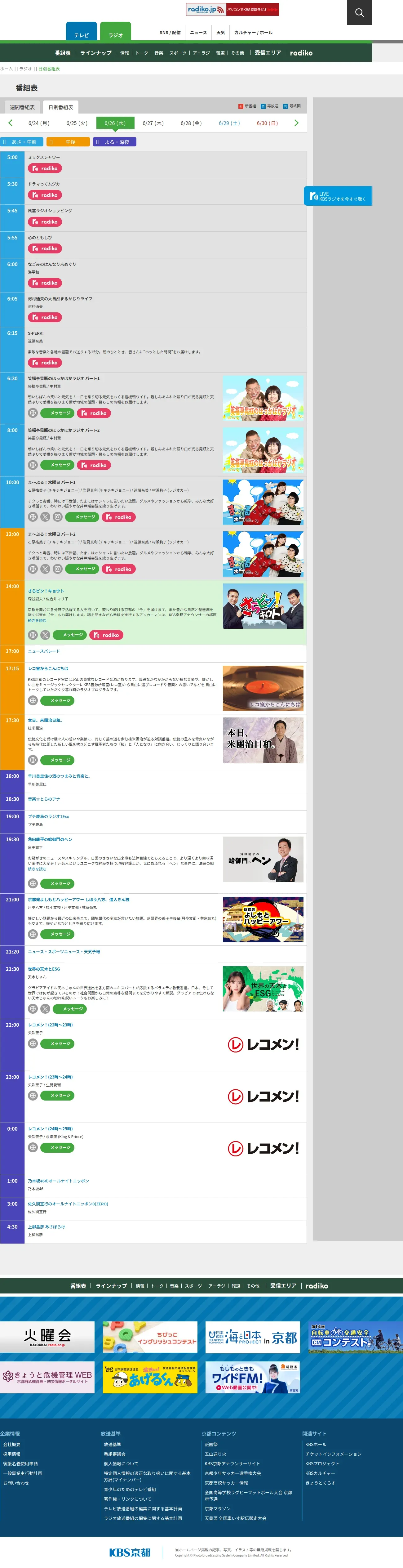This screenshot has width=403, height=1568.
Task: Open X icon for さらピン!キョウト
Action: coord(45,635)
